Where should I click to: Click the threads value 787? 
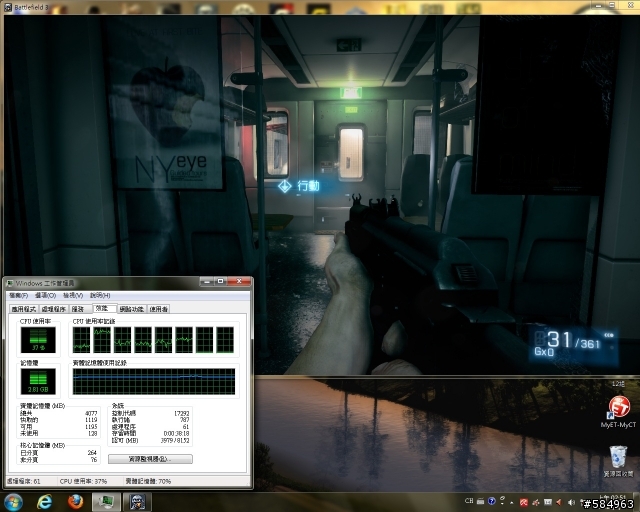tap(184, 420)
